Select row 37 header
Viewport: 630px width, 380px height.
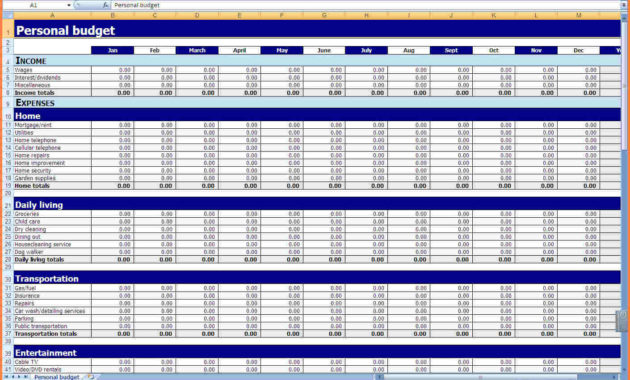8,334
